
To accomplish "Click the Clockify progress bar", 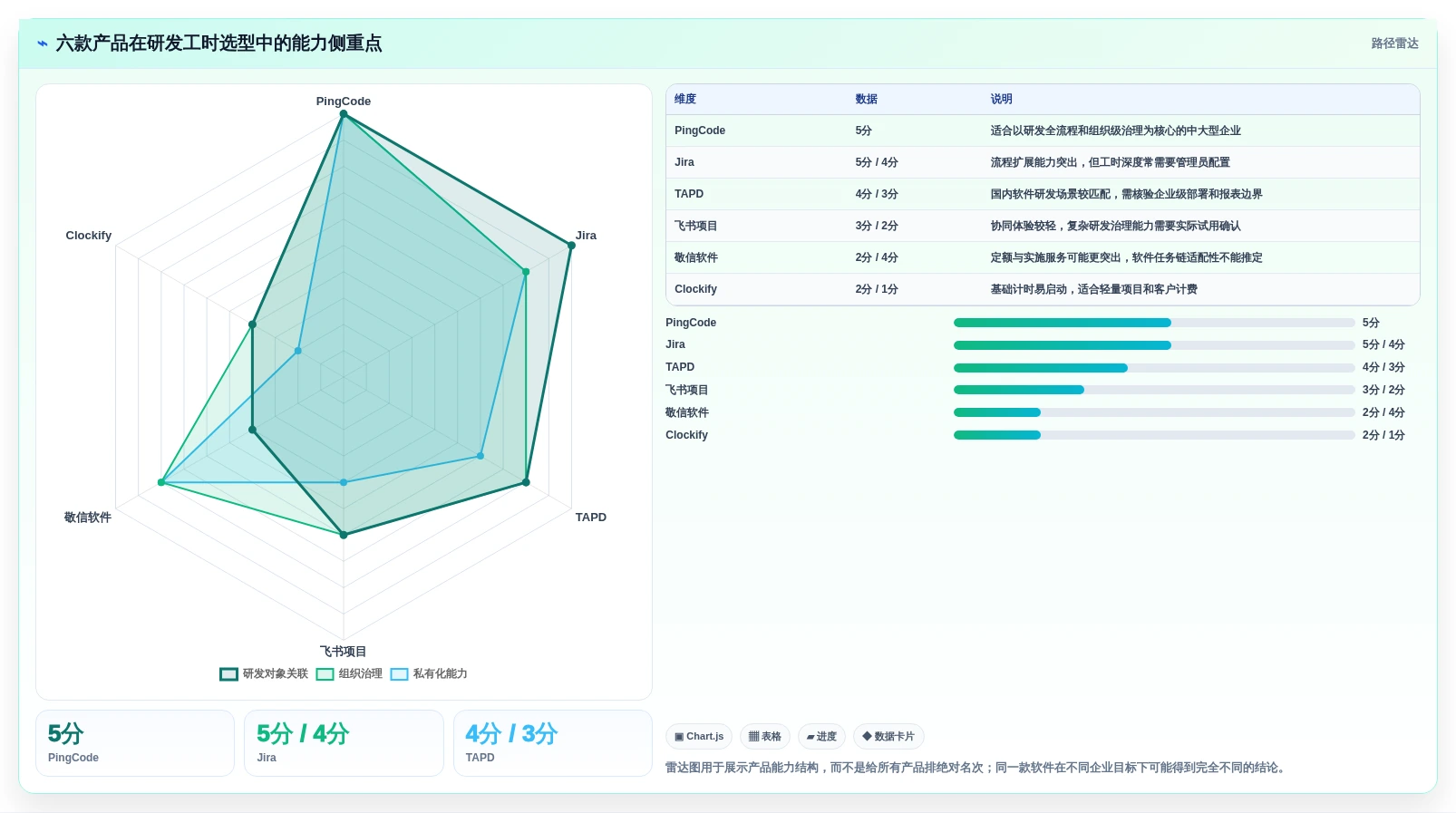I will click(1154, 435).
